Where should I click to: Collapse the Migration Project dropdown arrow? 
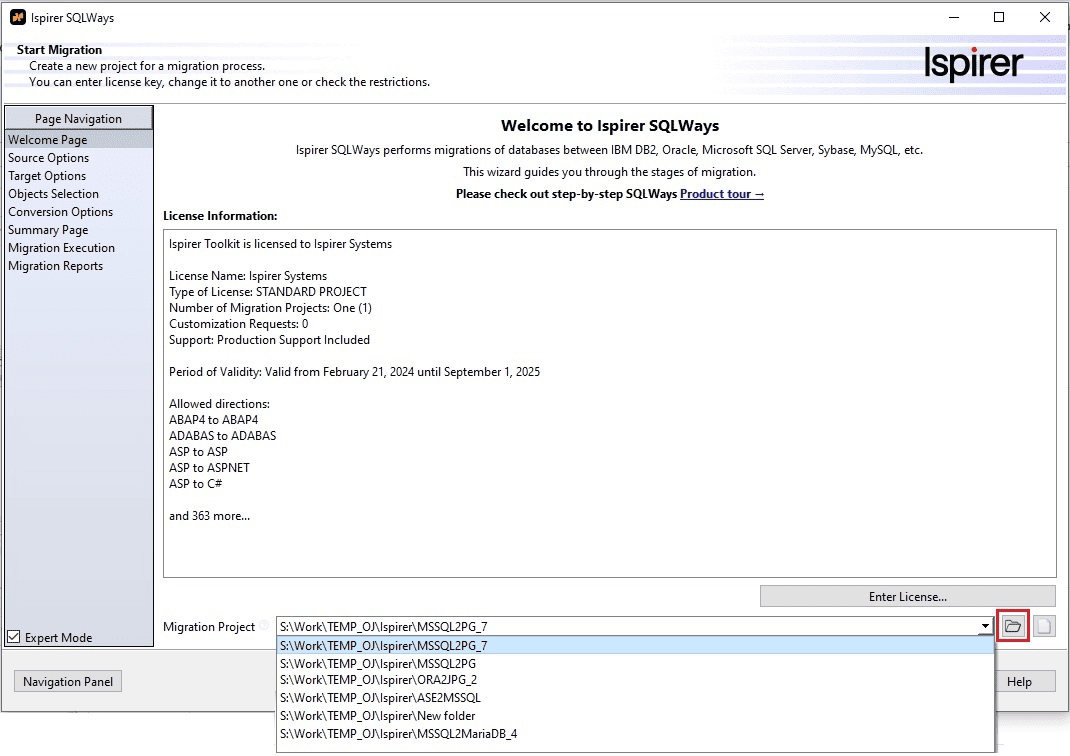(986, 626)
